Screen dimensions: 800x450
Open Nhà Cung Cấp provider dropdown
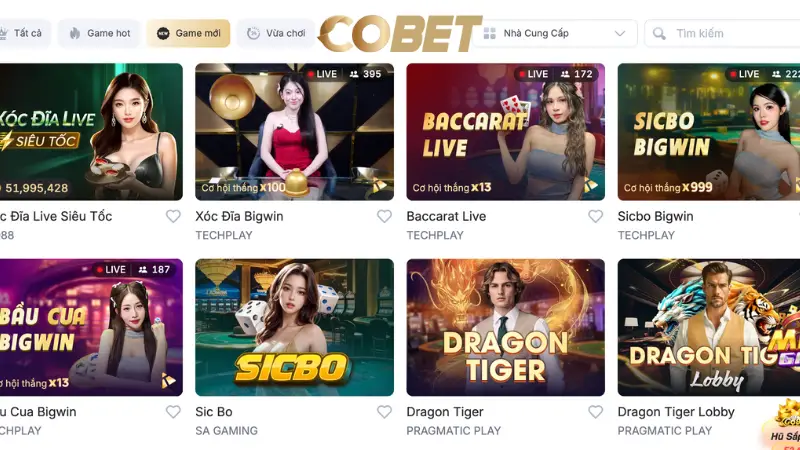pyautogui.click(x=555, y=34)
